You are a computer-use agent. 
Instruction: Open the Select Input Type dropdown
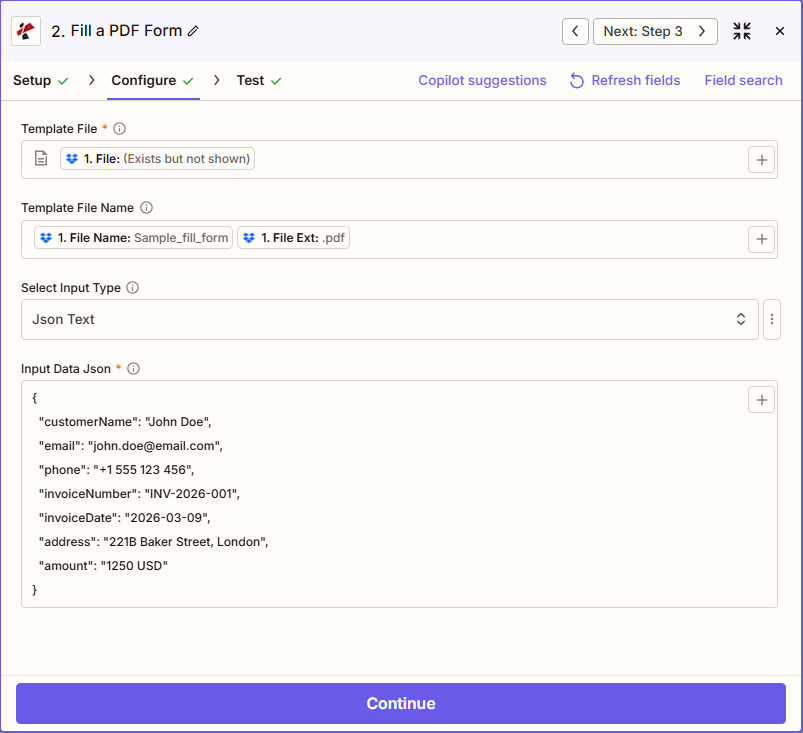point(389,320)
